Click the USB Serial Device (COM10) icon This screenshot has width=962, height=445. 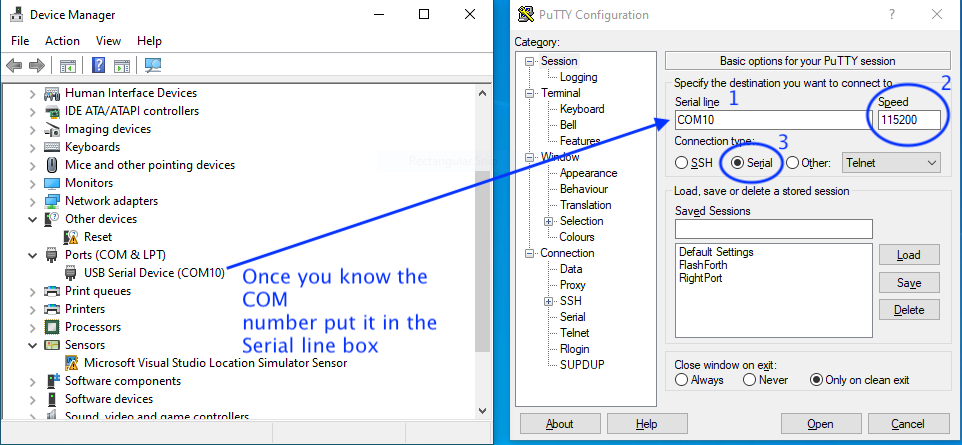(x=71, y=273)
